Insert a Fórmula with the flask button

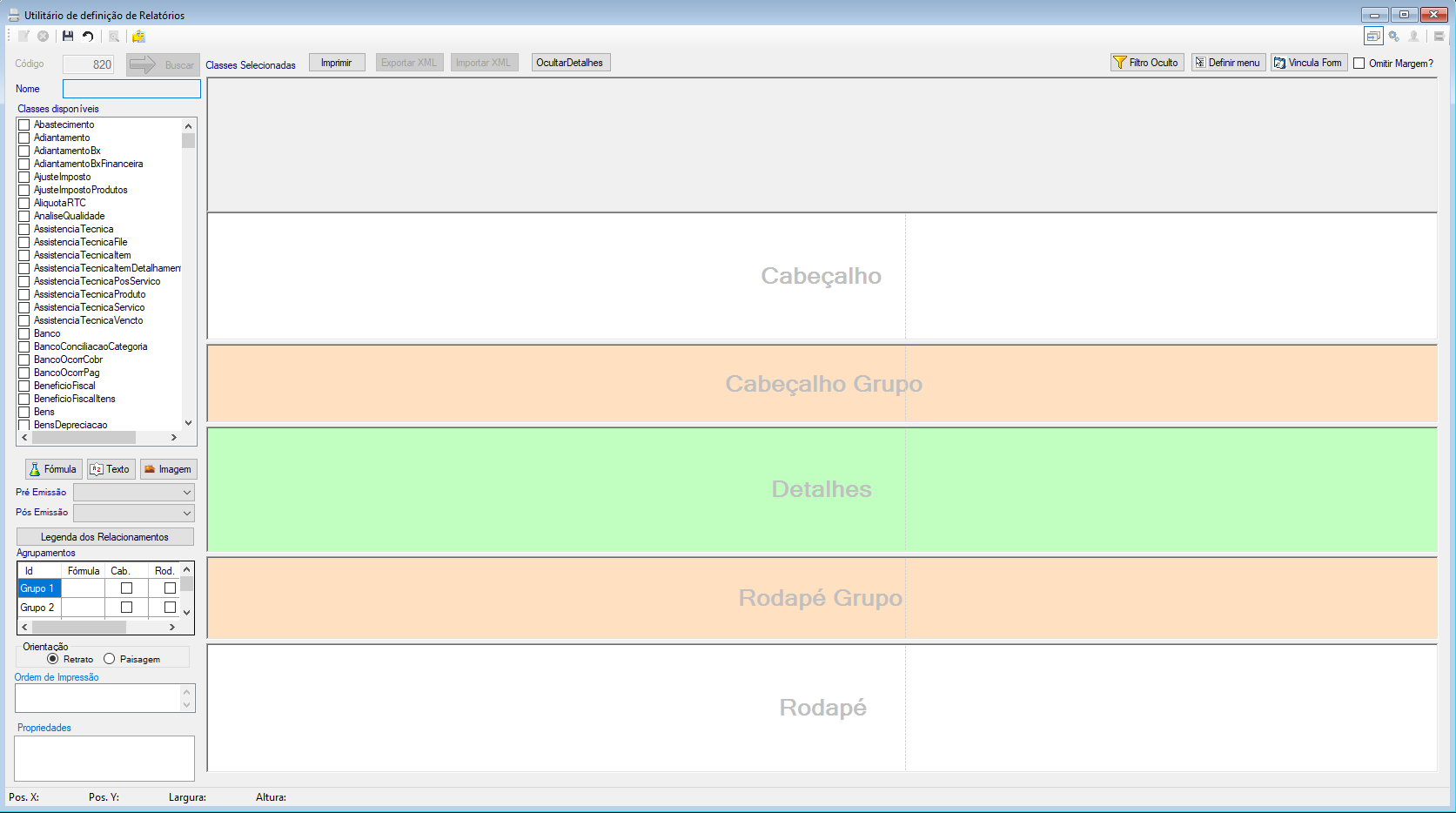(x=54, y=469)
